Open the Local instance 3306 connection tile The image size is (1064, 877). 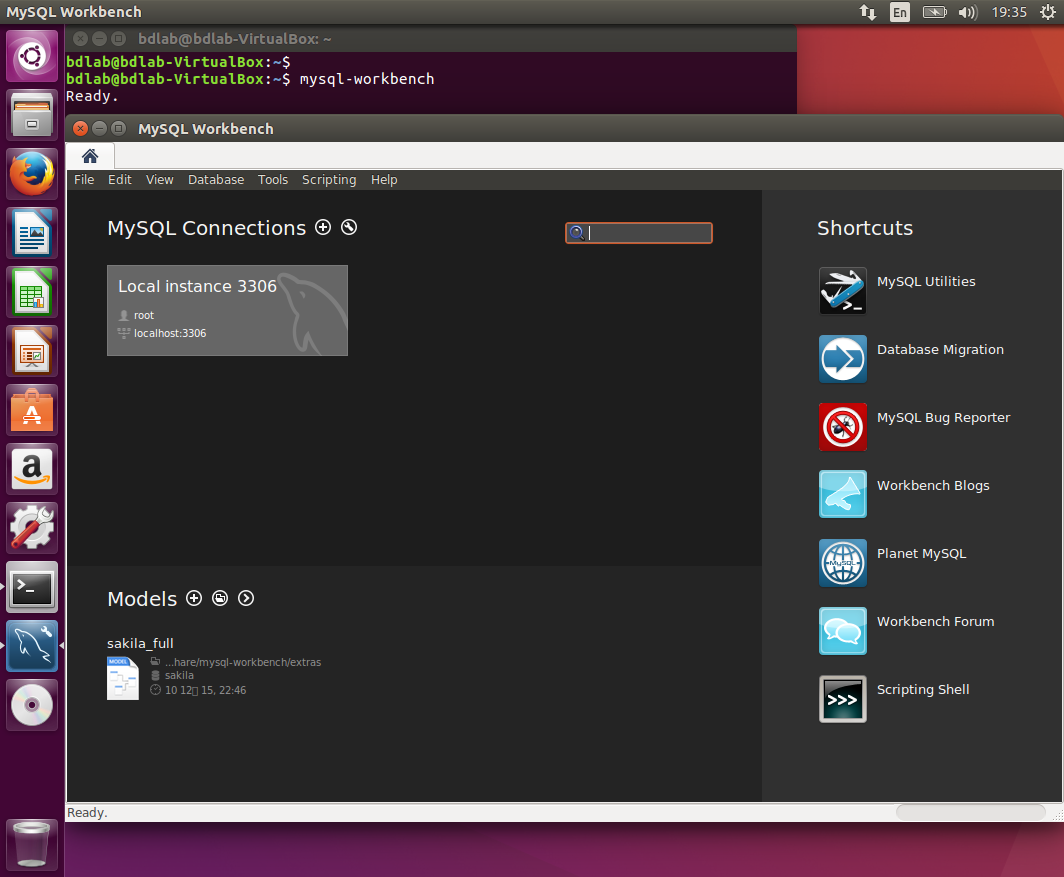[227, 310]
